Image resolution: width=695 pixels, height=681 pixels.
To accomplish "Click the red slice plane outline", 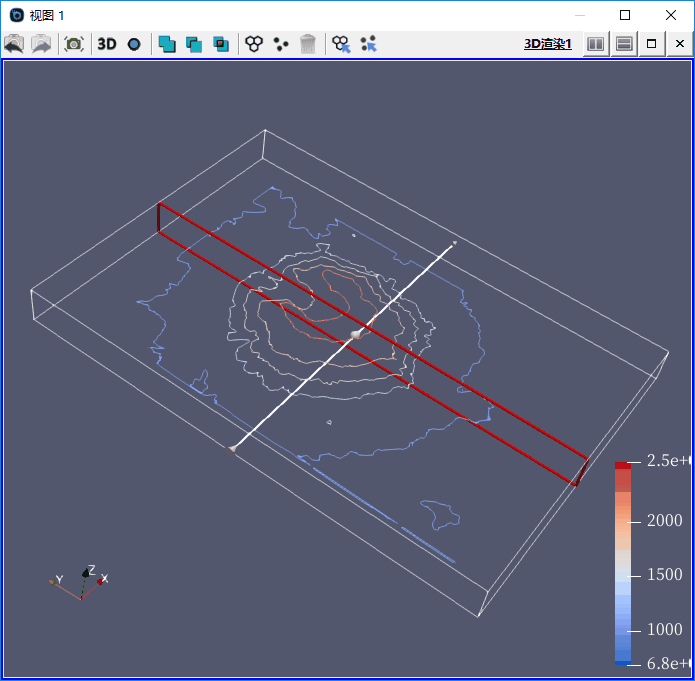I will (x=373, y=344).
